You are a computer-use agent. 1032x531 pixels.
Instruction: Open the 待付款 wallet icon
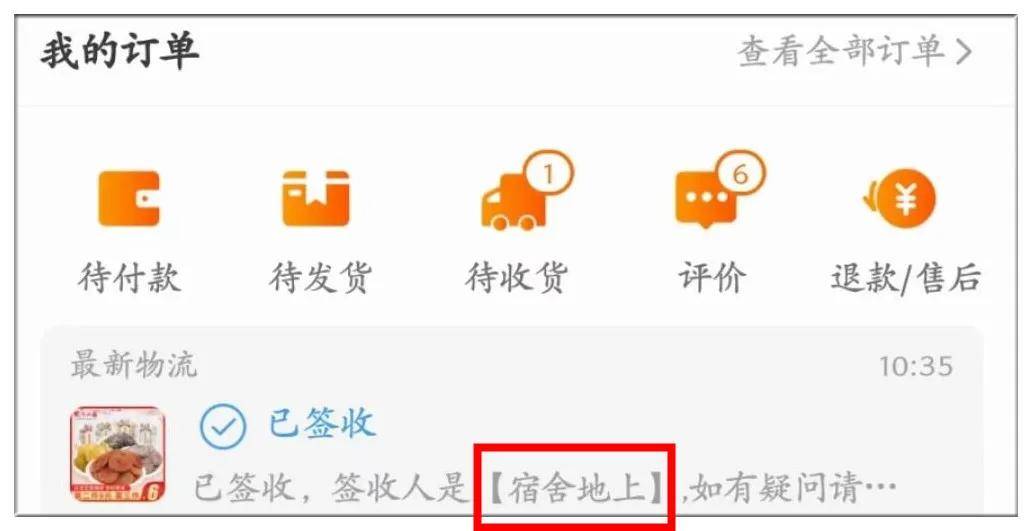[x=129, y=199]
